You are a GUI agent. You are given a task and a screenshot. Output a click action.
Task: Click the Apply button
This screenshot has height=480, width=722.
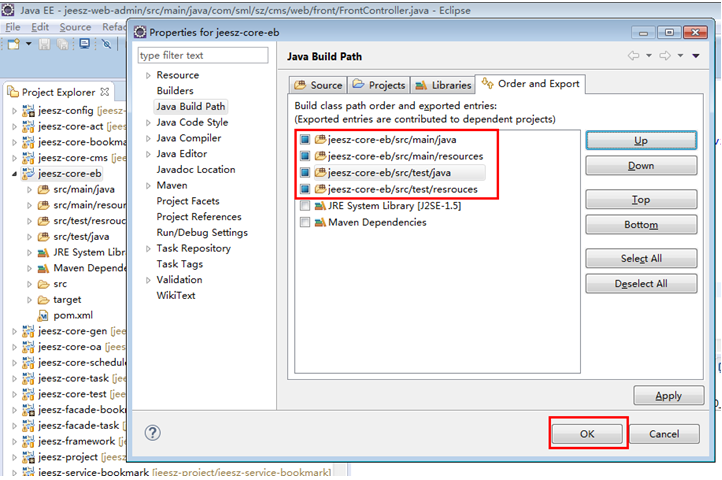point(669,396)
